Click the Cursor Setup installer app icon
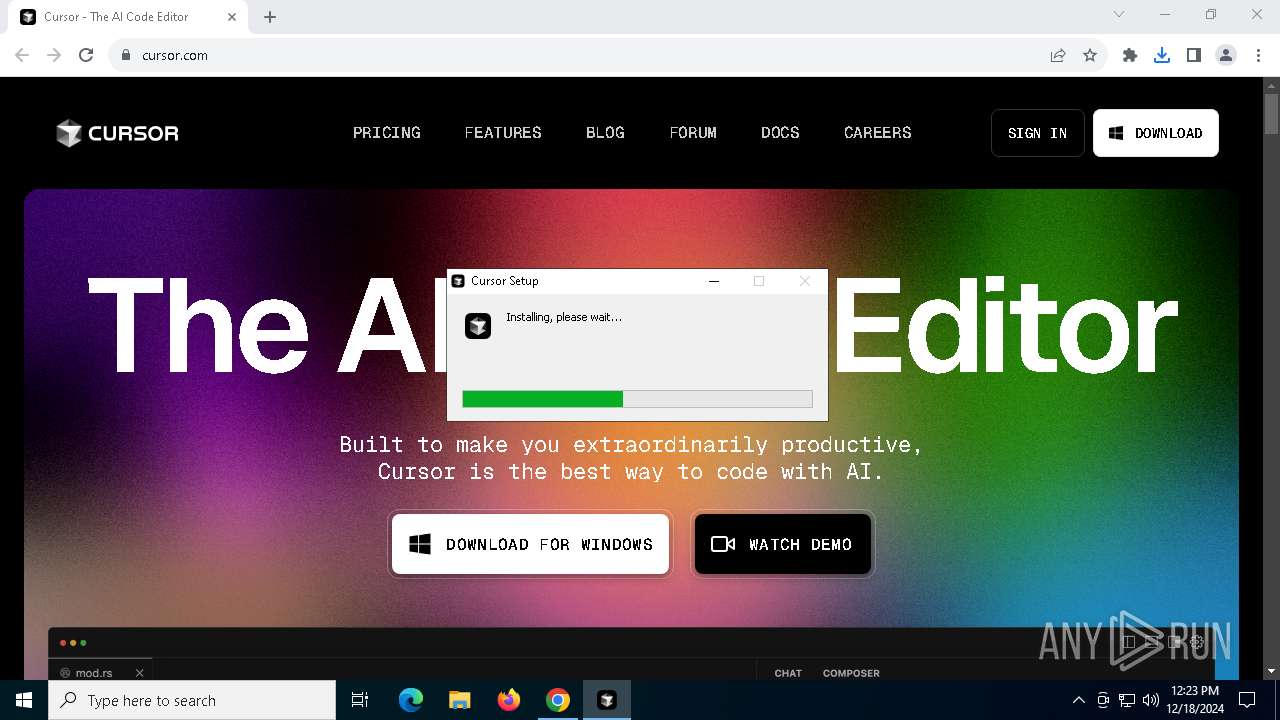 click(x=478, y=326)
